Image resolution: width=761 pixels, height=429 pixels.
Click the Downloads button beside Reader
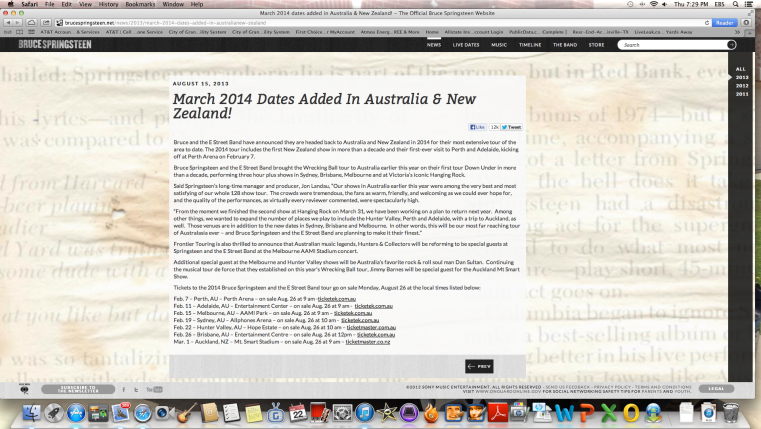tap(746, 23)
